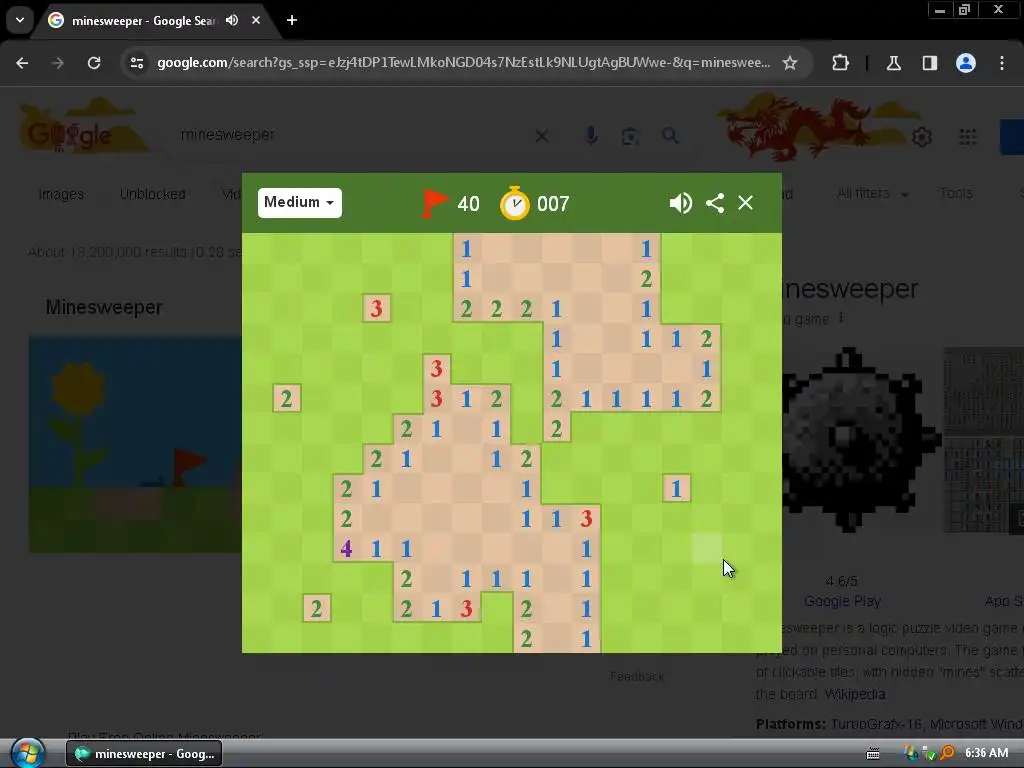The height and width of the screenshot is (768, 1024).
Task: View site information icon in address bar
Action: 137,63
